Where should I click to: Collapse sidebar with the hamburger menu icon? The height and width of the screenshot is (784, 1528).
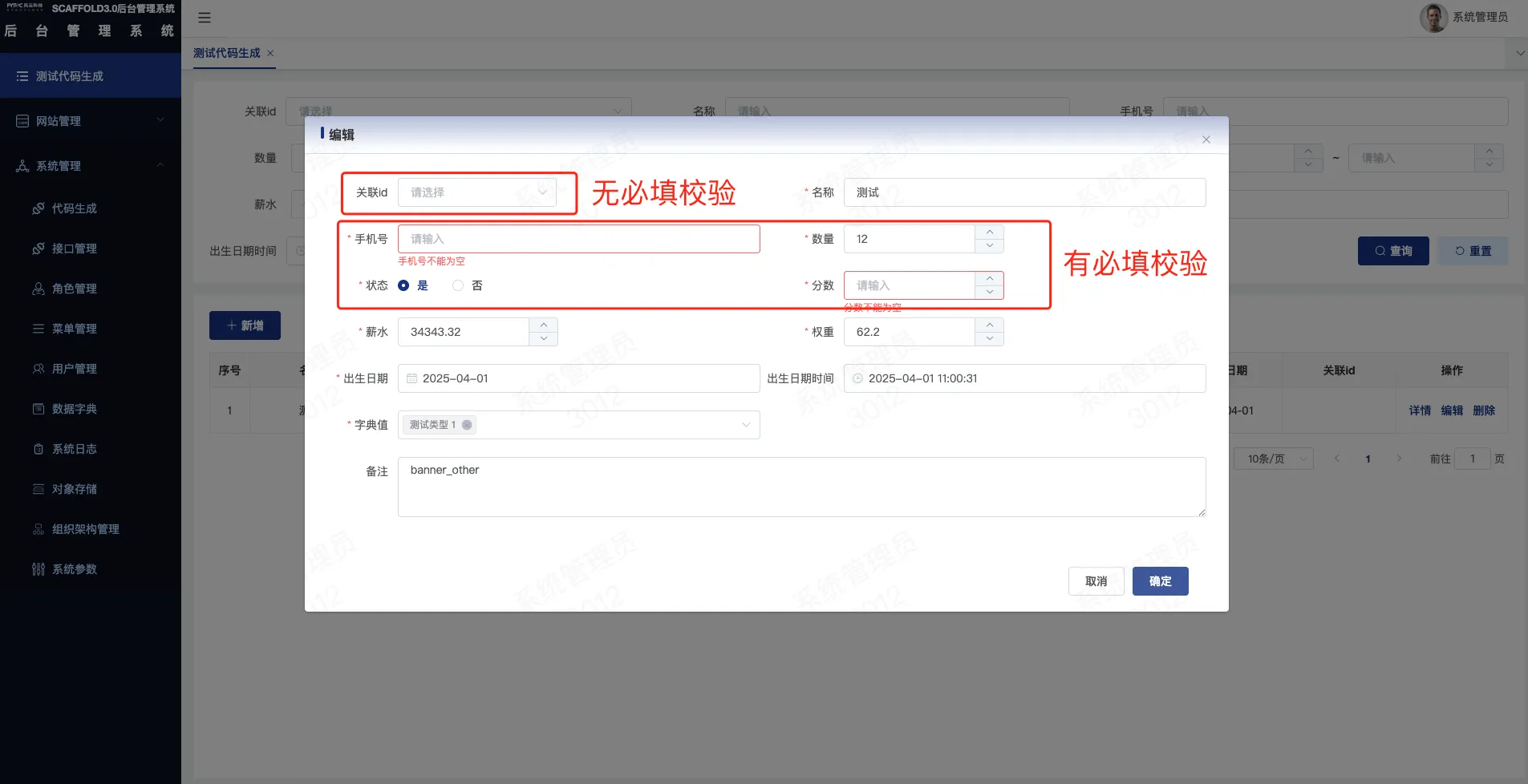click(x=205, y=18)
